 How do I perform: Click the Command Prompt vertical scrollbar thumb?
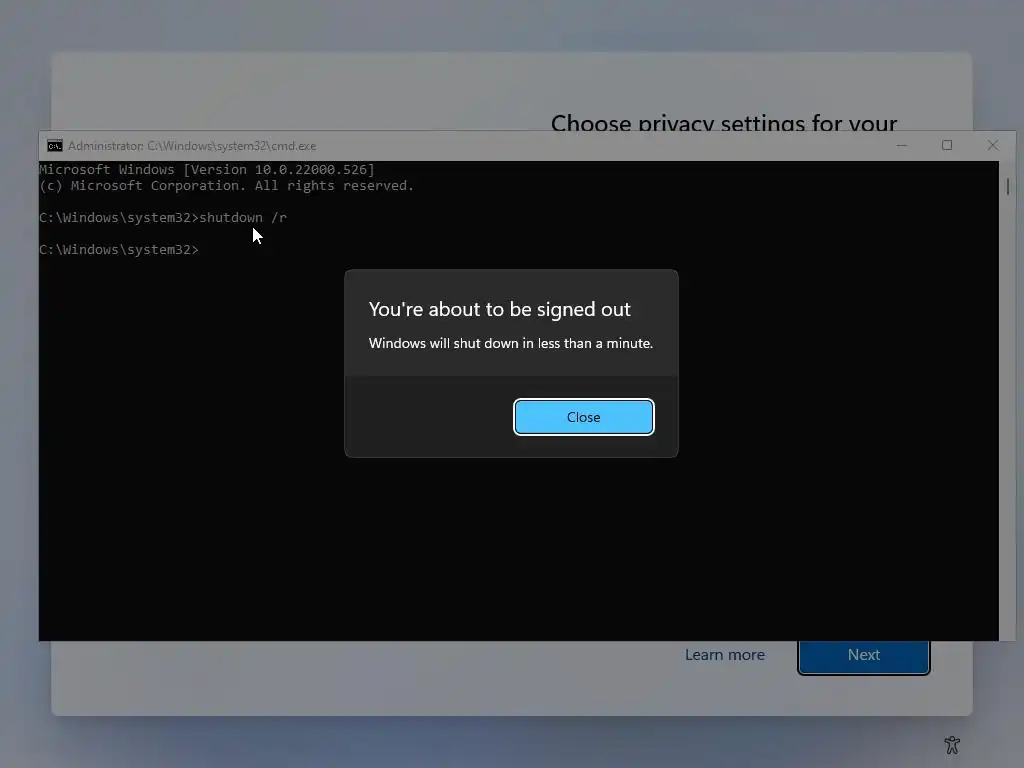click(x=1008, y=187)
